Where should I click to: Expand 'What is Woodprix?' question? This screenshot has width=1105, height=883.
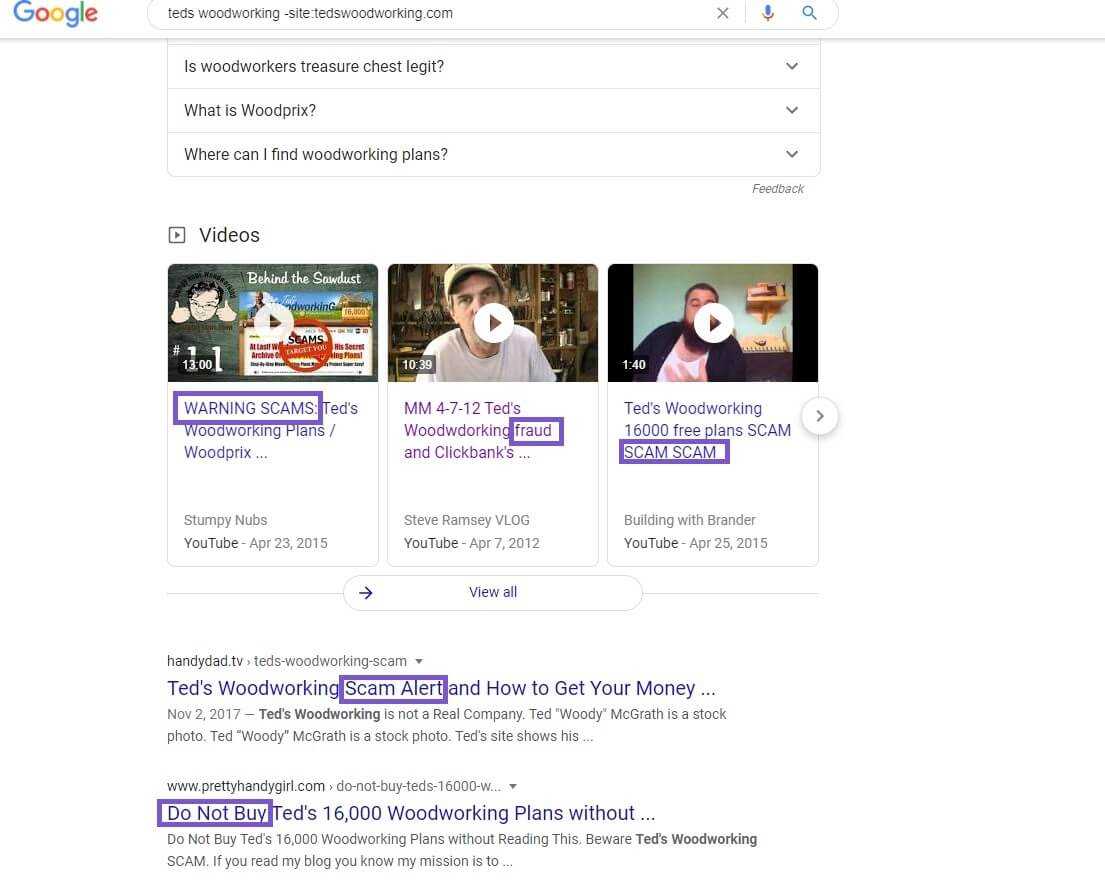[x=493, y=111]
